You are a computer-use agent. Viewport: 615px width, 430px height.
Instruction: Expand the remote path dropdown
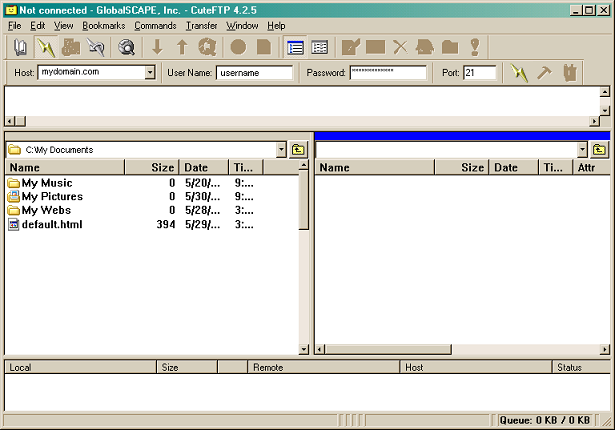[x=582, y=150]
